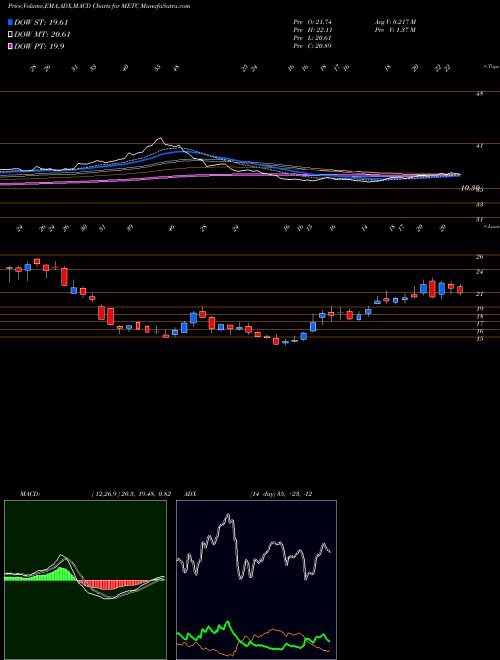Click the ADX values '(14 day) 35, +23, -12'
The image size is (500, 660).
point(281,494)
